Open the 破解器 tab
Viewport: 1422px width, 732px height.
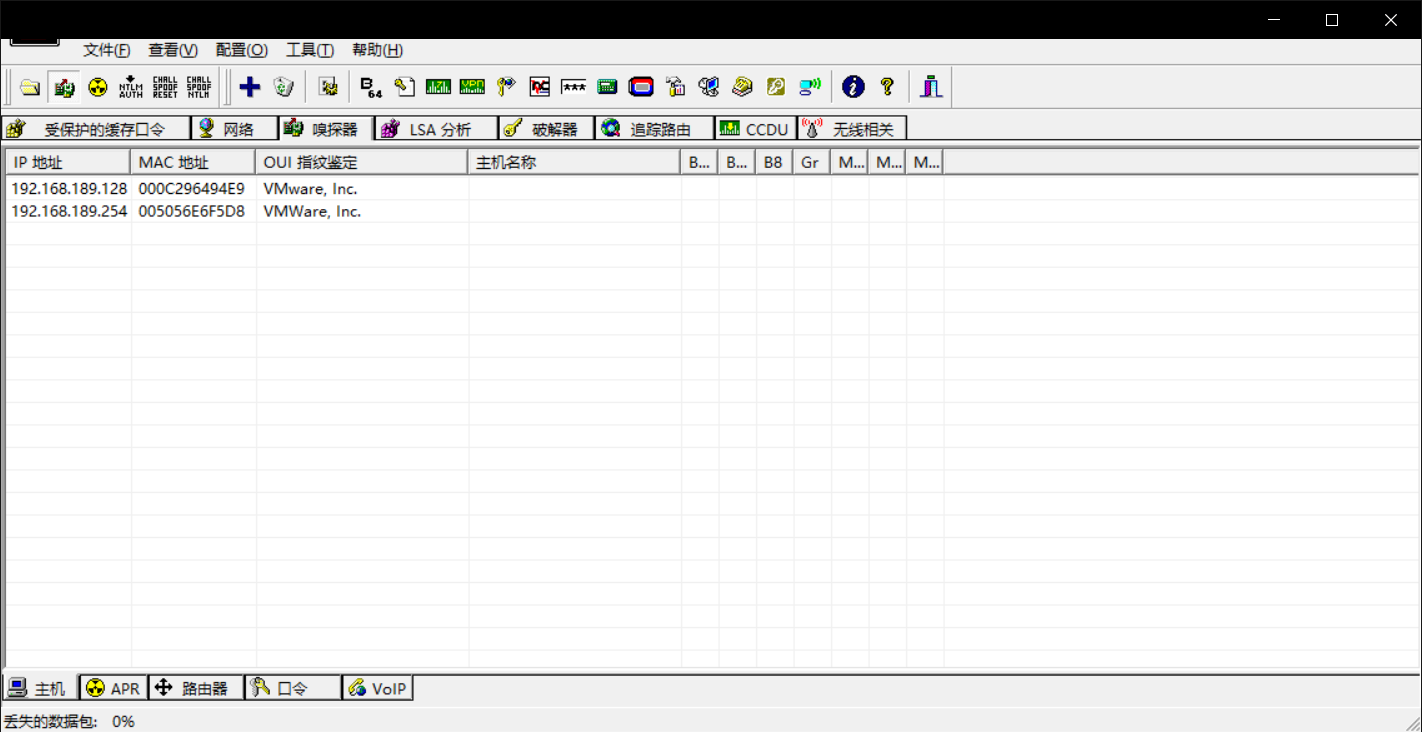(x=547, y=129)
